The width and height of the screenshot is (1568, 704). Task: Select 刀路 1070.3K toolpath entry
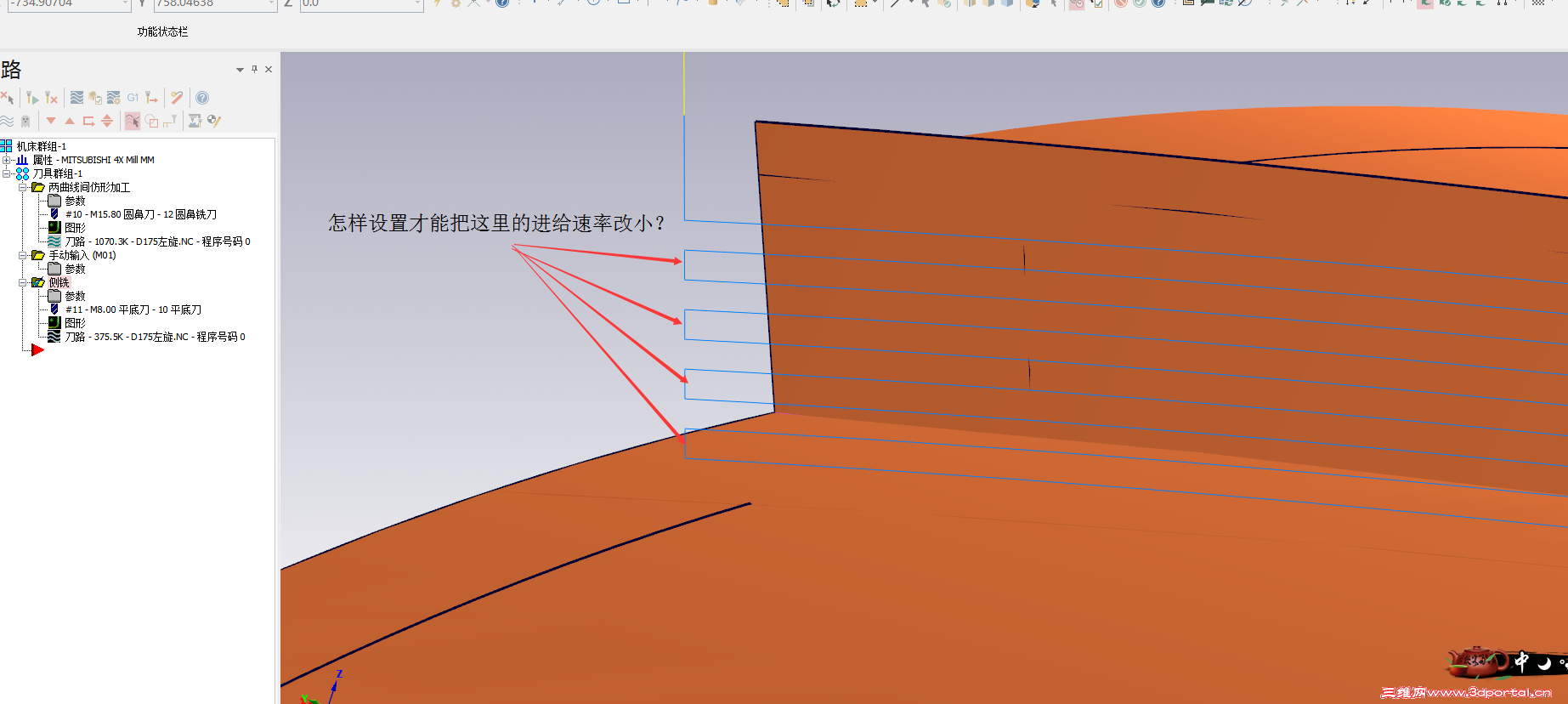[157, 241]
